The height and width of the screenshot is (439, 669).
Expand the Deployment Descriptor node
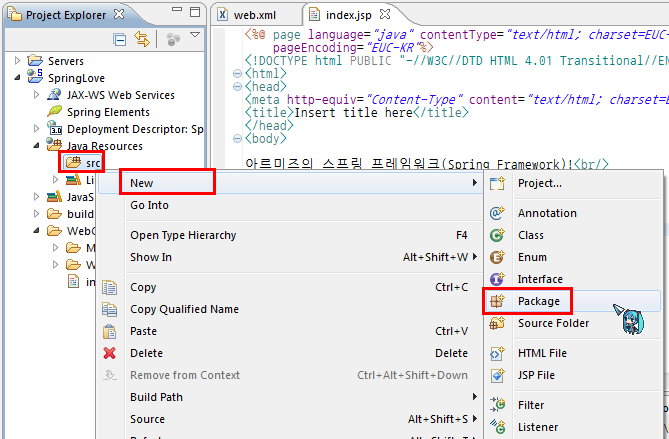(37, 128)
